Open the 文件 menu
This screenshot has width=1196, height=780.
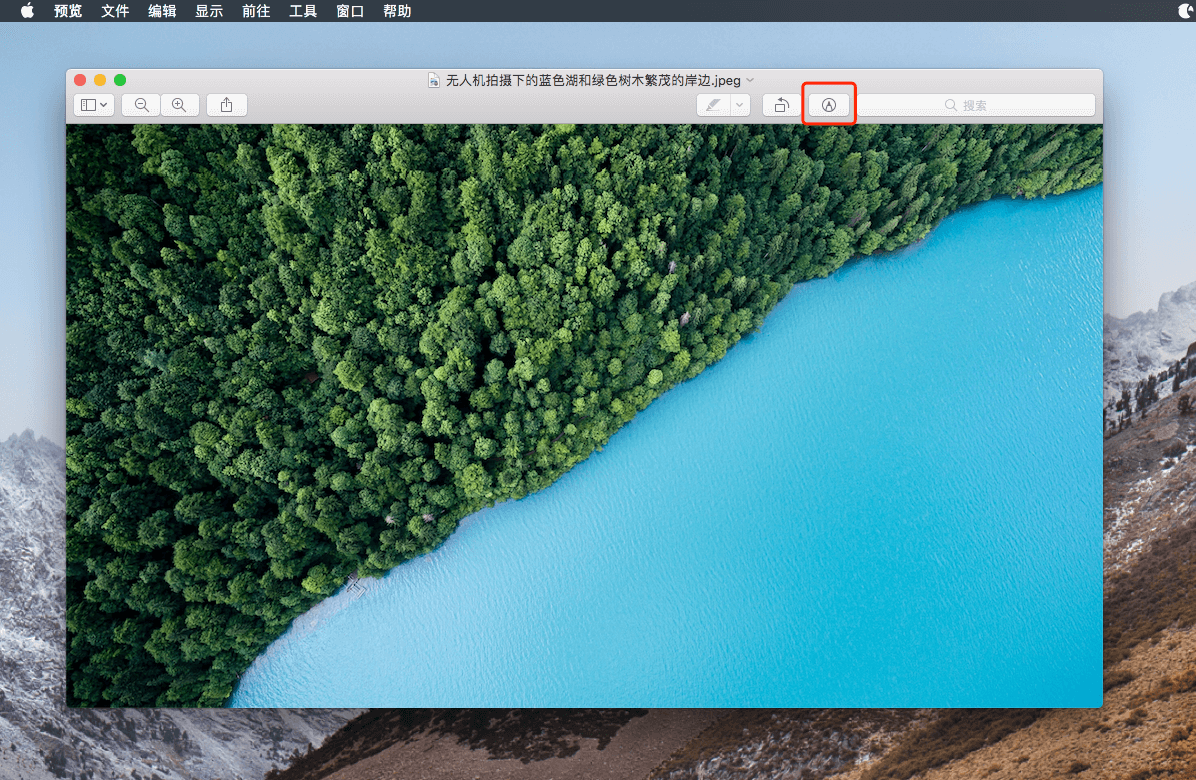[x=115, y=11]
